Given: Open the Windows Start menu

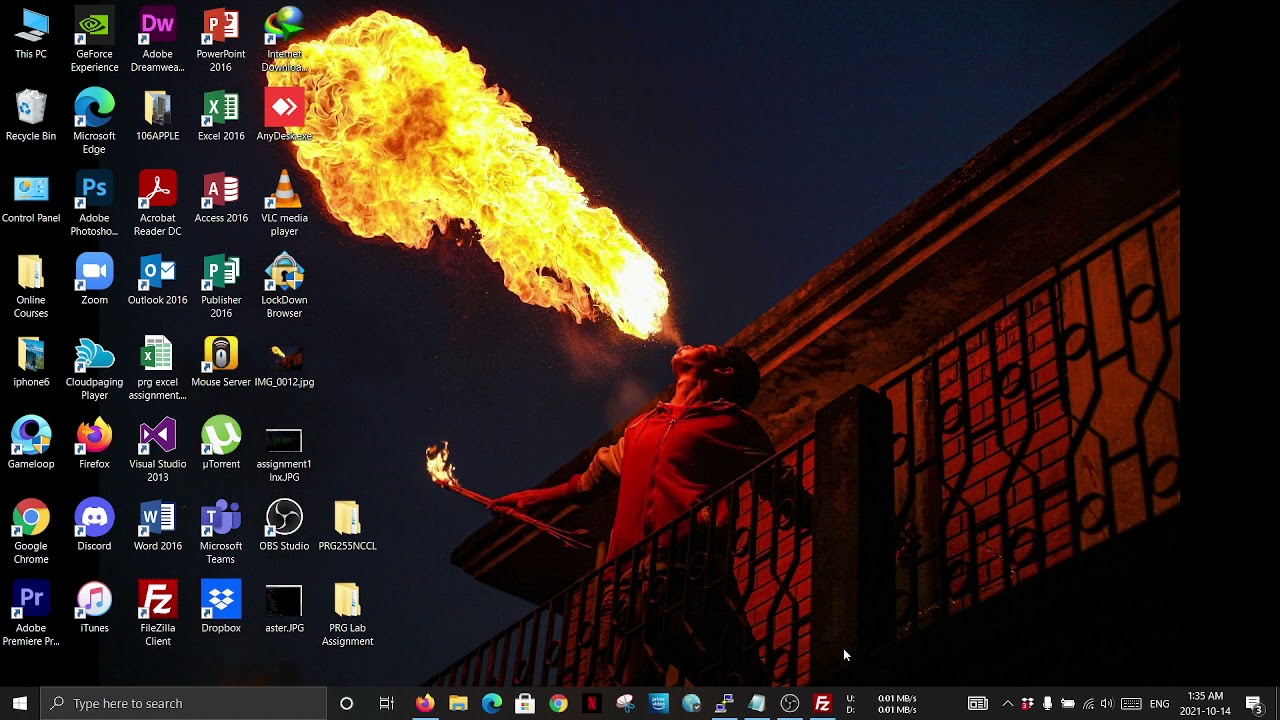Looking at the screenshot, I should click(x=20, y=703).
